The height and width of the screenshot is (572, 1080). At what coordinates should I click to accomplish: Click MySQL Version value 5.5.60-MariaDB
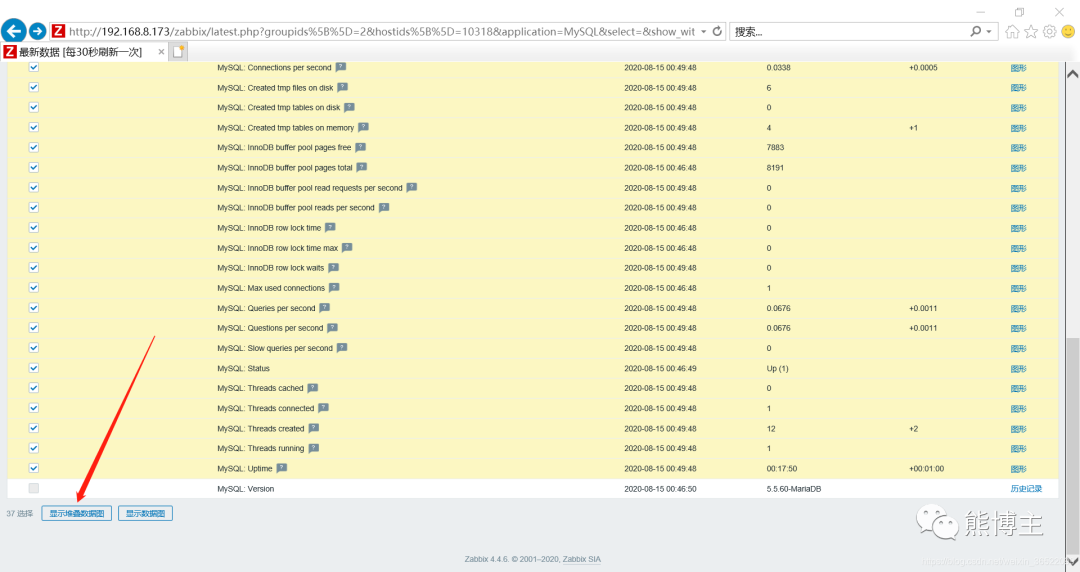coord(793,489)
